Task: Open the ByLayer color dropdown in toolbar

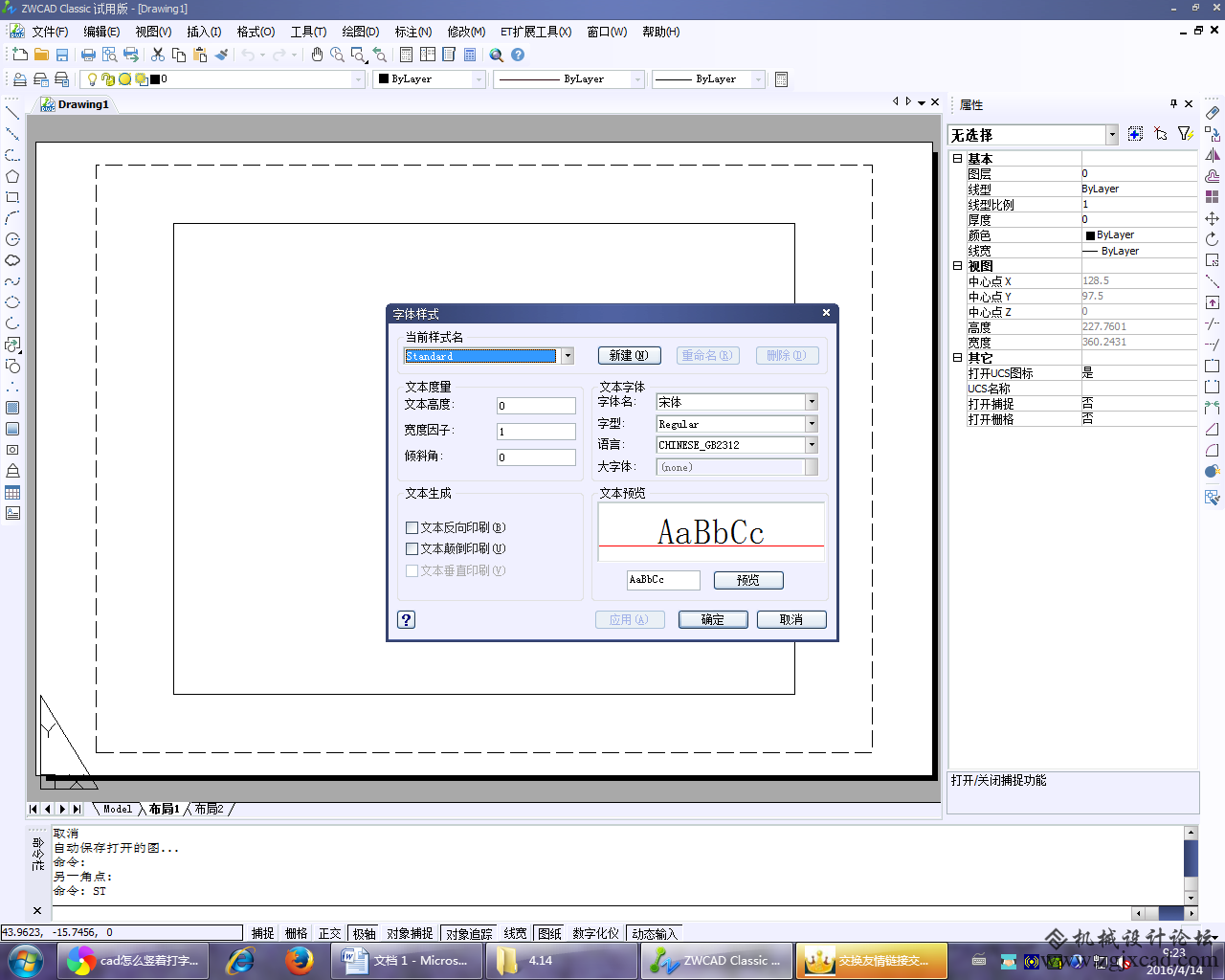Action: click(479, 79)
